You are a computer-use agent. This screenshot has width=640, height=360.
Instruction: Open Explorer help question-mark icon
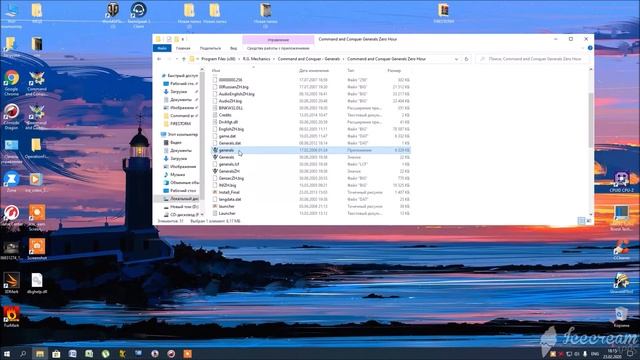coord(590,48)
